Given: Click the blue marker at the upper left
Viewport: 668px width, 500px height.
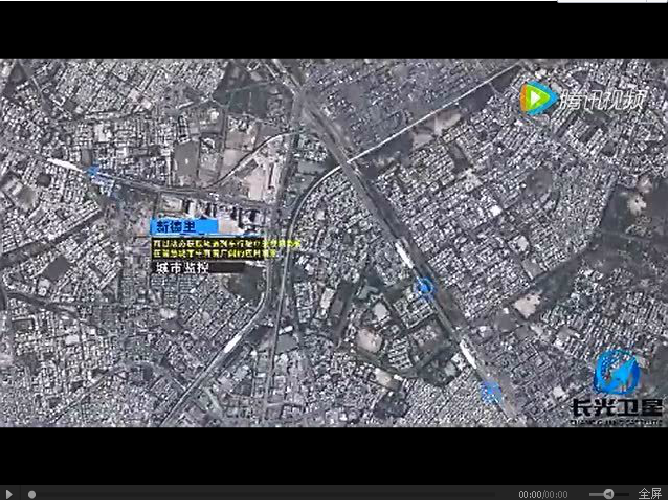Looking at the screenshot, I should (95, 171).
